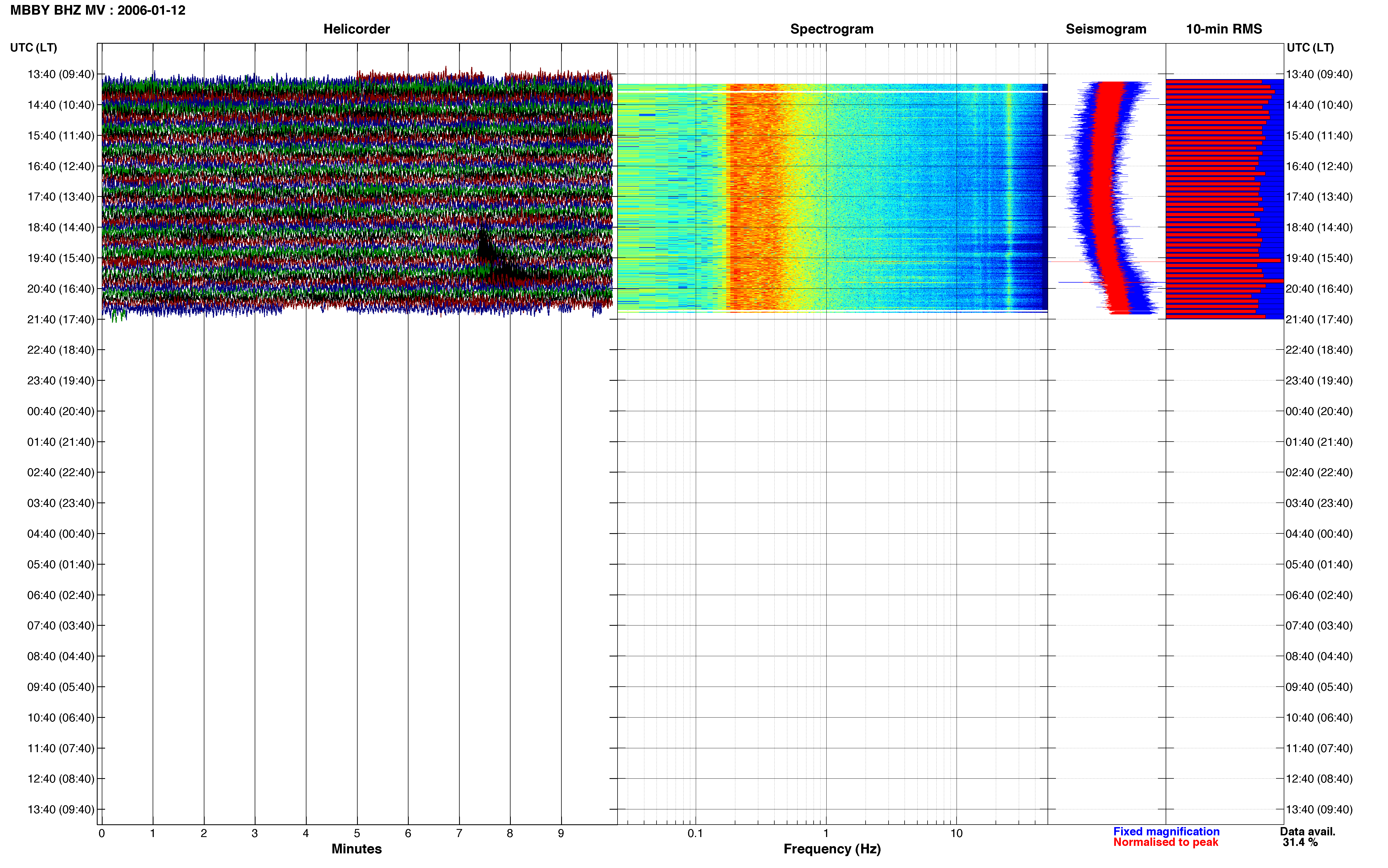Click the 'Normalised to peak' legend text
This screenshot has width=1388, height=868.
[1166, 843]
